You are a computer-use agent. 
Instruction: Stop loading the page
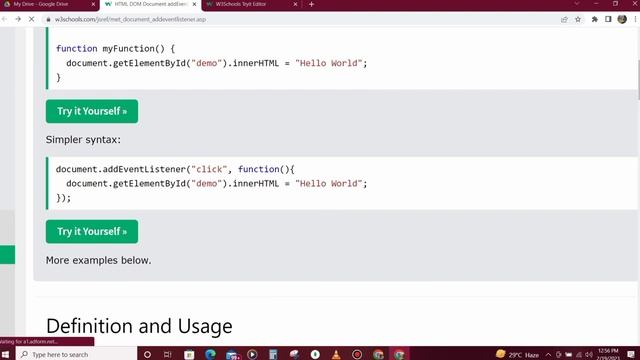click(31, 19)
